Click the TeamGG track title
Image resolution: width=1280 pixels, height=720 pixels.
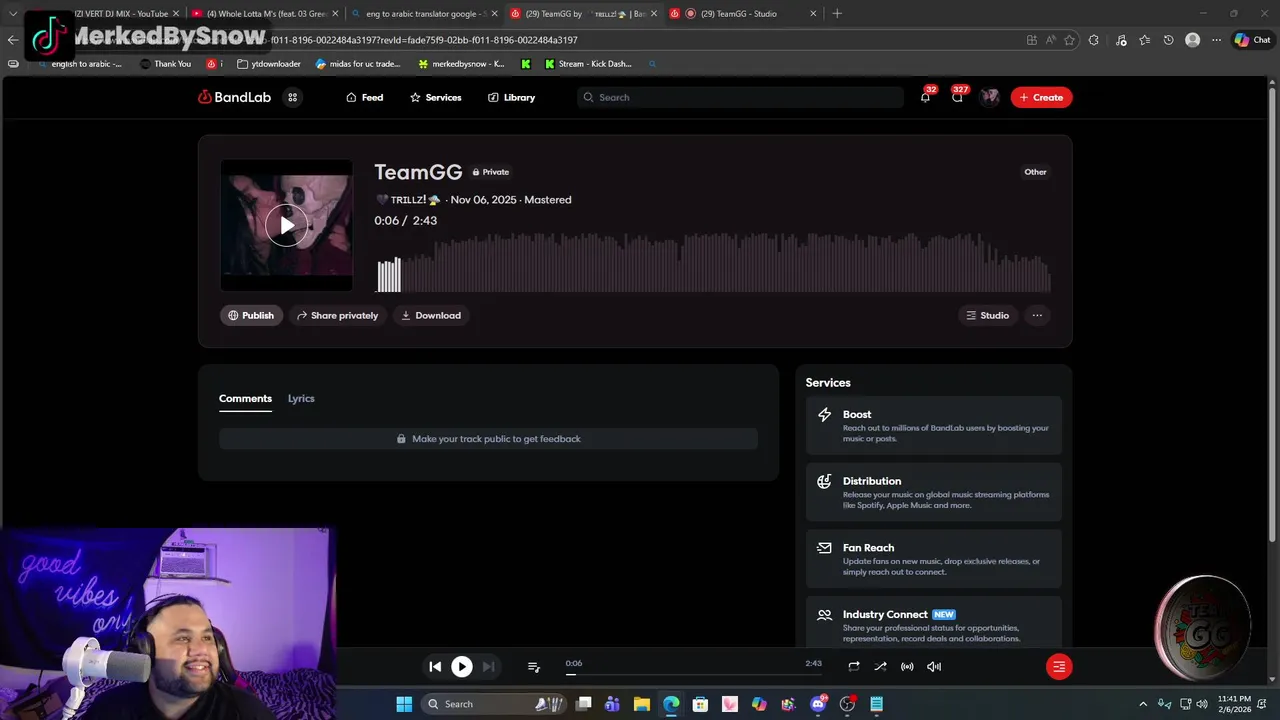[x=418, y=172]
